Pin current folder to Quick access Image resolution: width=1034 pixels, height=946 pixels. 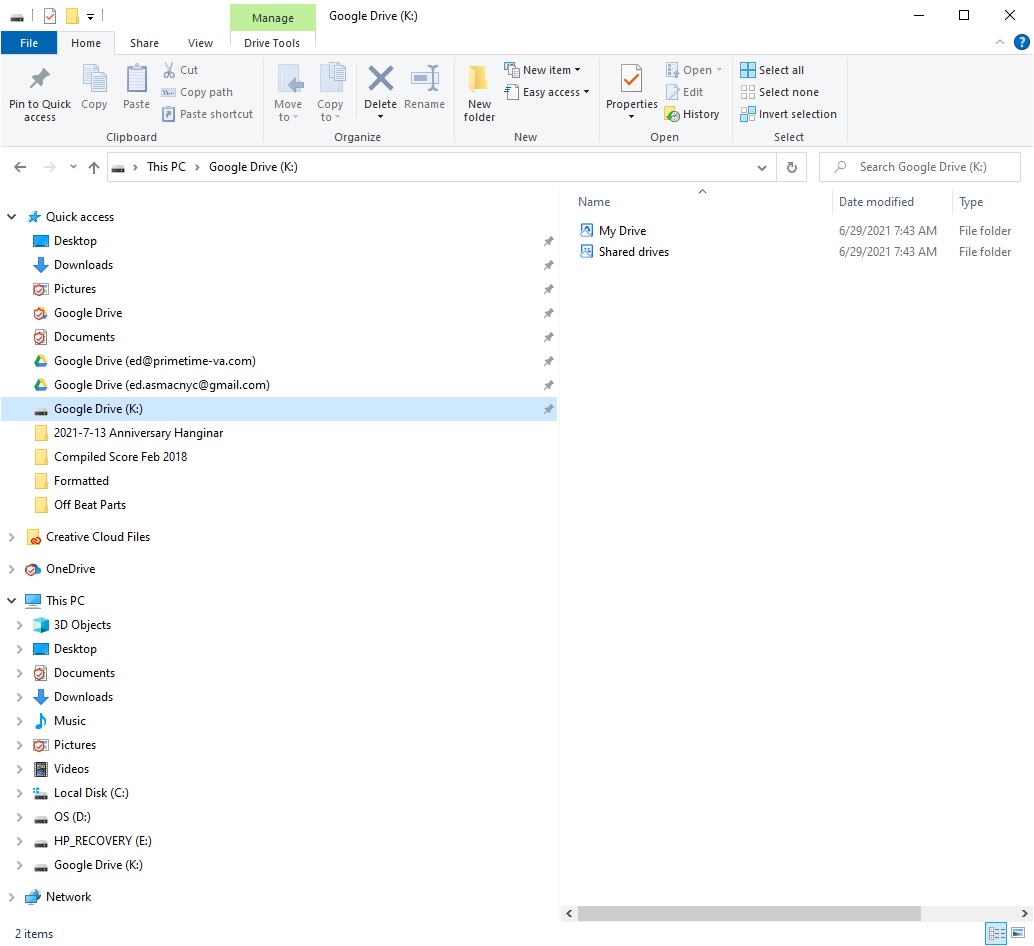tap(40, 92)
